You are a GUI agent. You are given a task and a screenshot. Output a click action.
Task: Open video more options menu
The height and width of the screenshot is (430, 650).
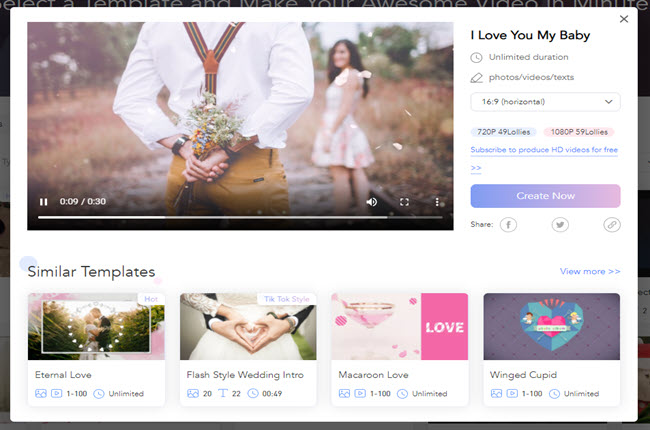(437, 202)
